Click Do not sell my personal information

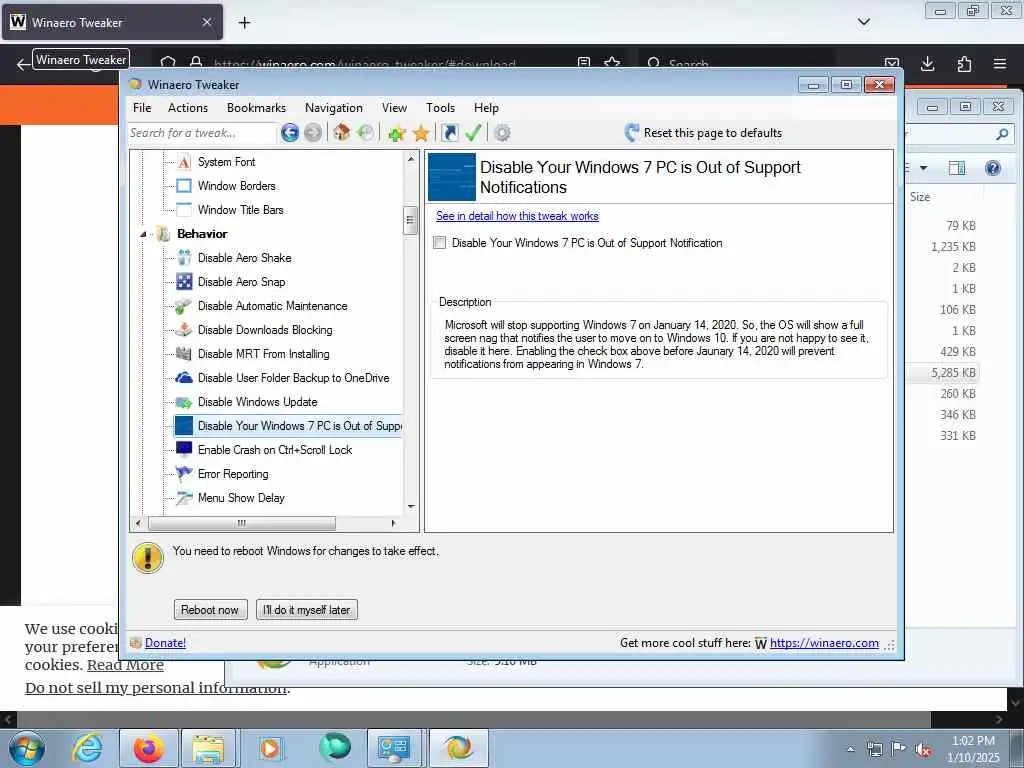click(x=157, y=688)
